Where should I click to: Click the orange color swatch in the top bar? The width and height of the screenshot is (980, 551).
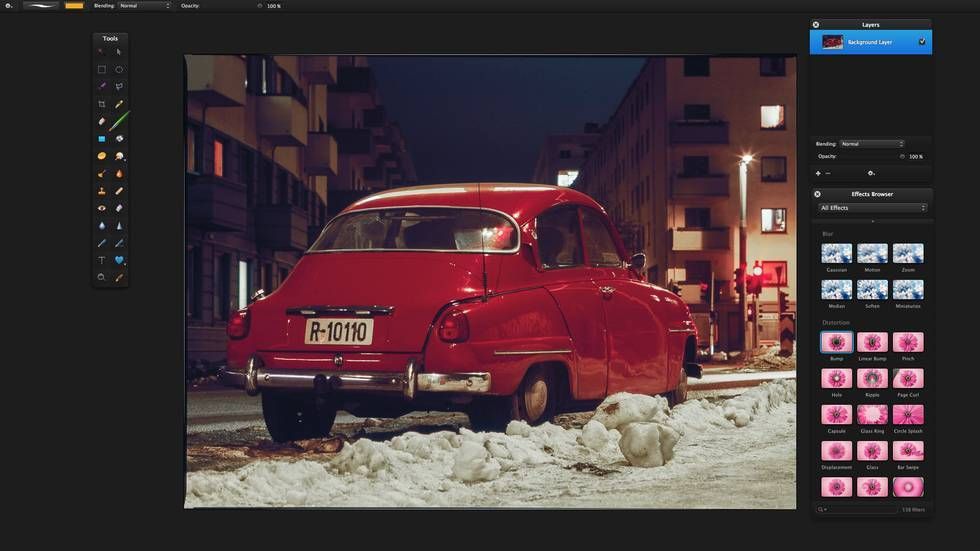[x=74, y=6]
